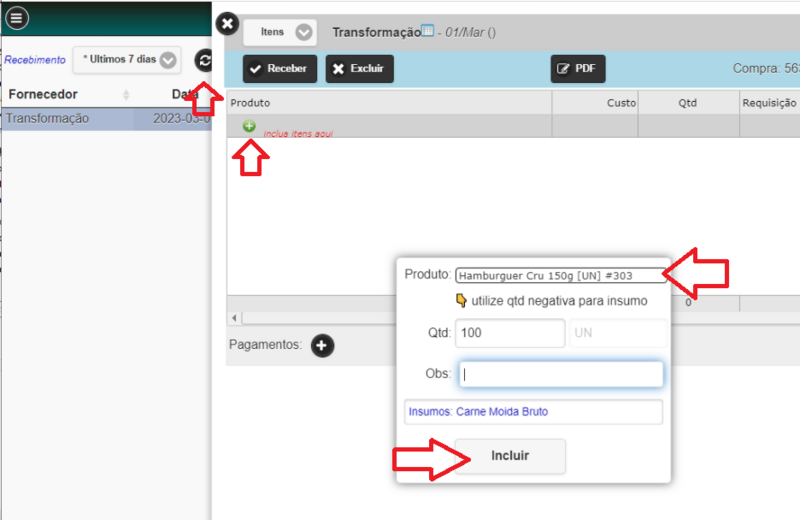800x520 pixels.
Task: Add a payment with the Pagamentos plus icon
Action: tap(322, 345)
